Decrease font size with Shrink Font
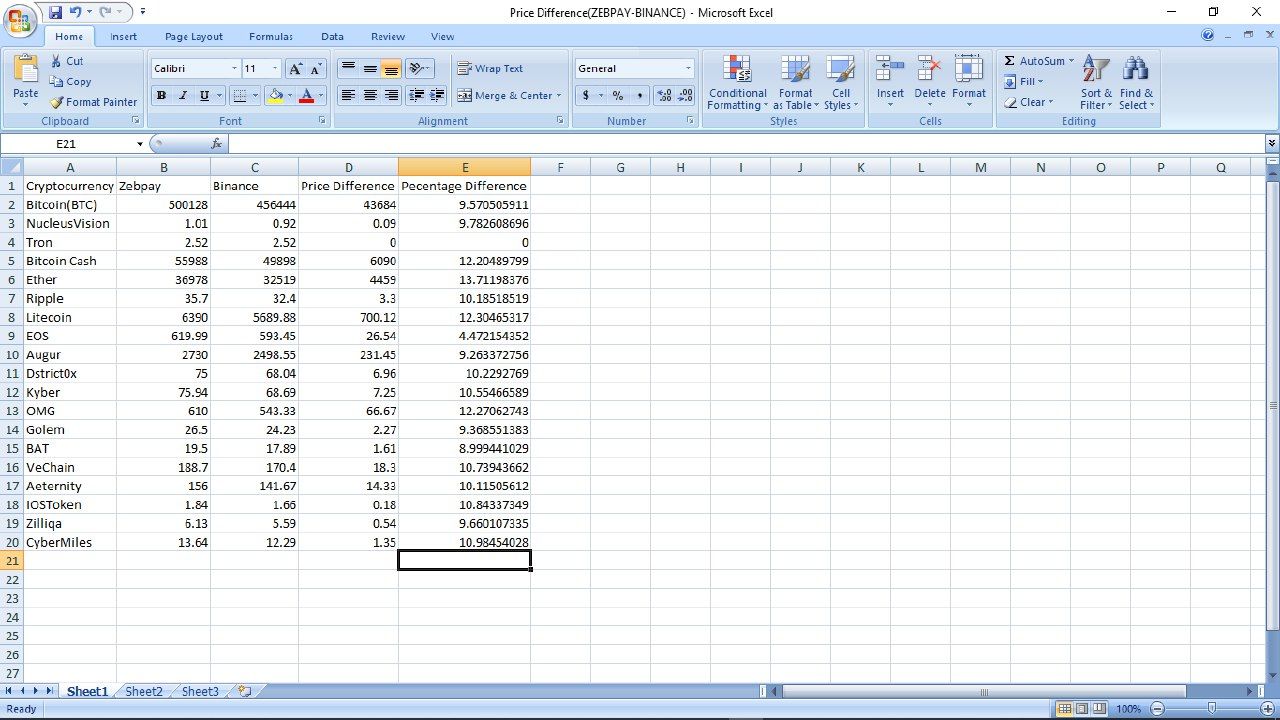 316,69
